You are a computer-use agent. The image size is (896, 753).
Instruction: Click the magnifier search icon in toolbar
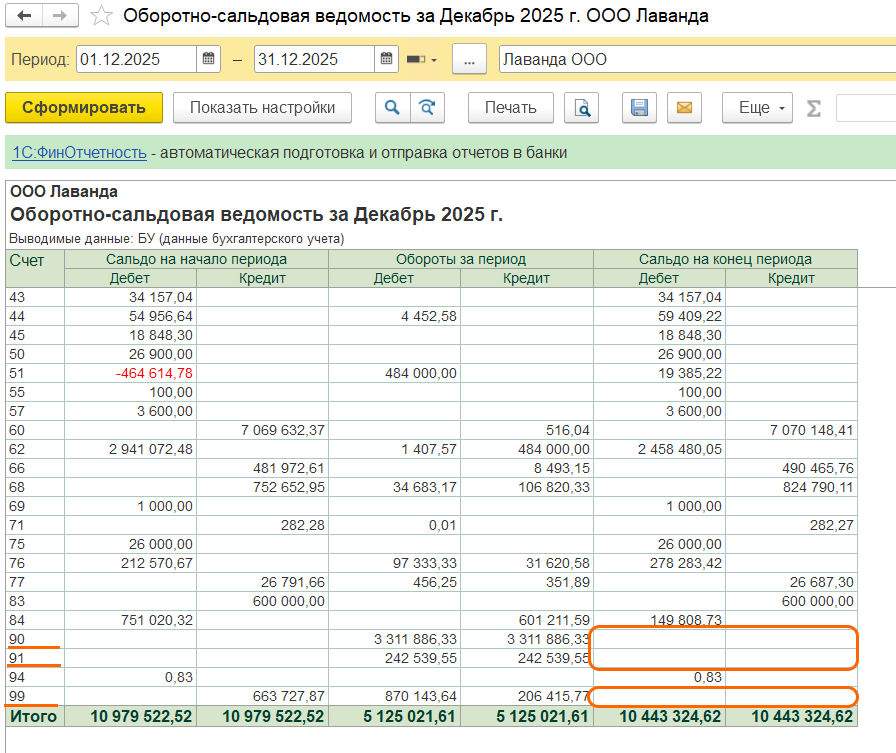point(393,108)
